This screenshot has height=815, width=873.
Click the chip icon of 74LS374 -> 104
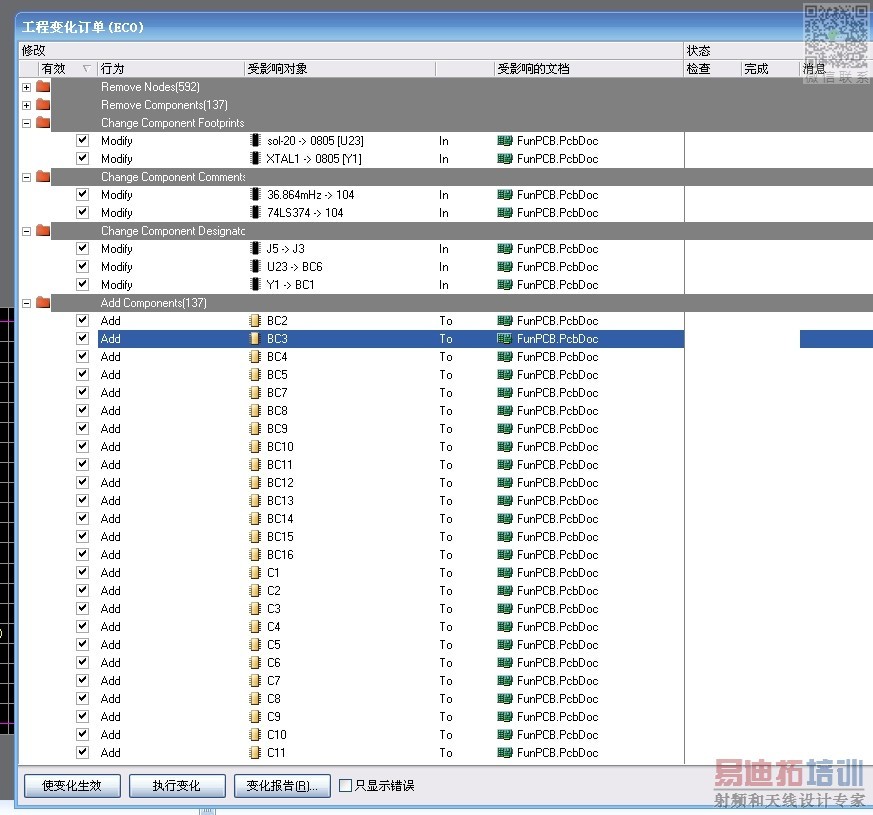coord(256,213)
